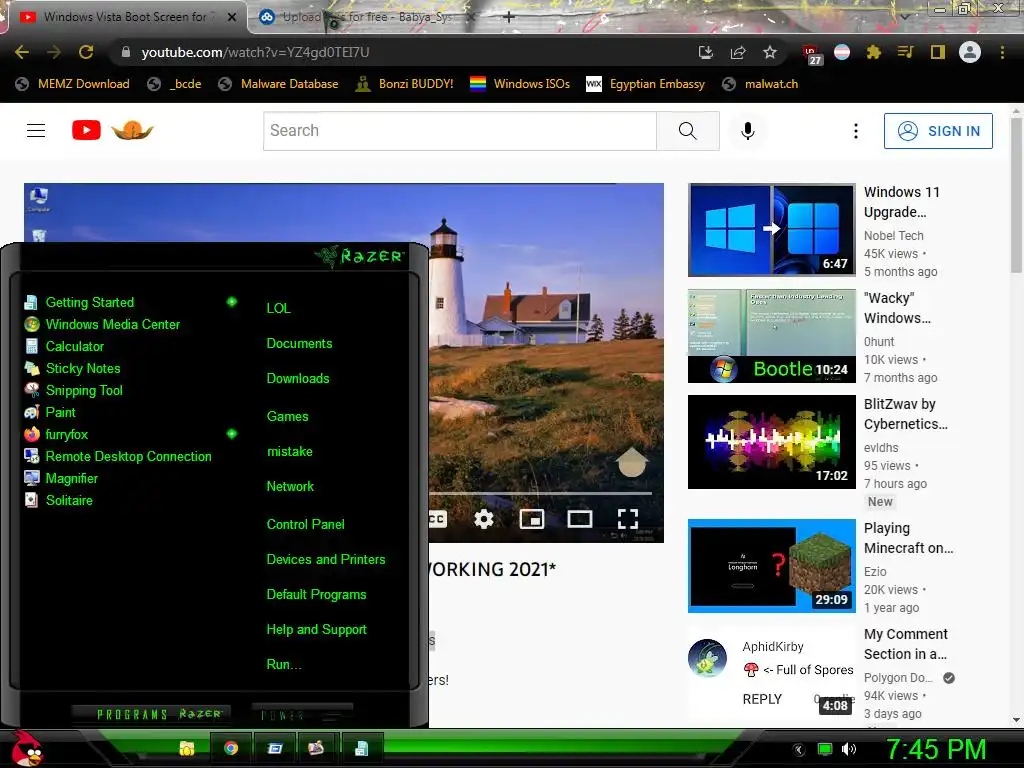The image size is (1024, 768).
Task: Go to YouTube home via the logo
Action: [x=112, y=131]
